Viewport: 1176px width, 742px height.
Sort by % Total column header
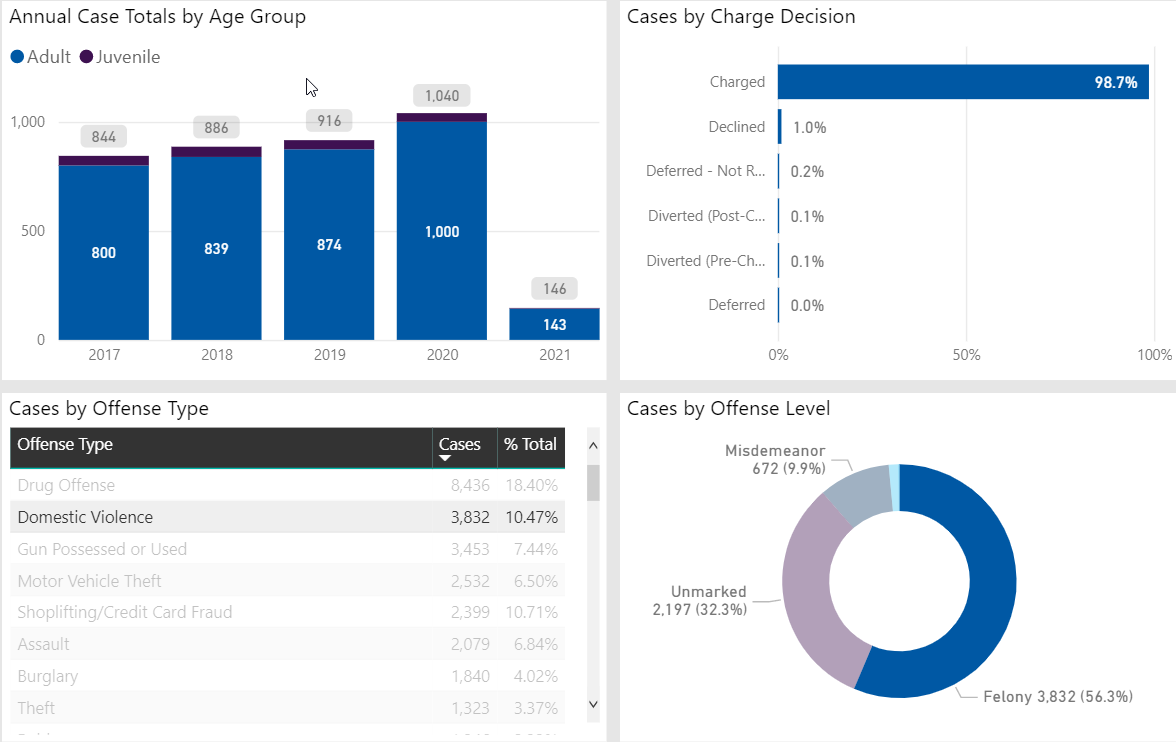[530, 445]
